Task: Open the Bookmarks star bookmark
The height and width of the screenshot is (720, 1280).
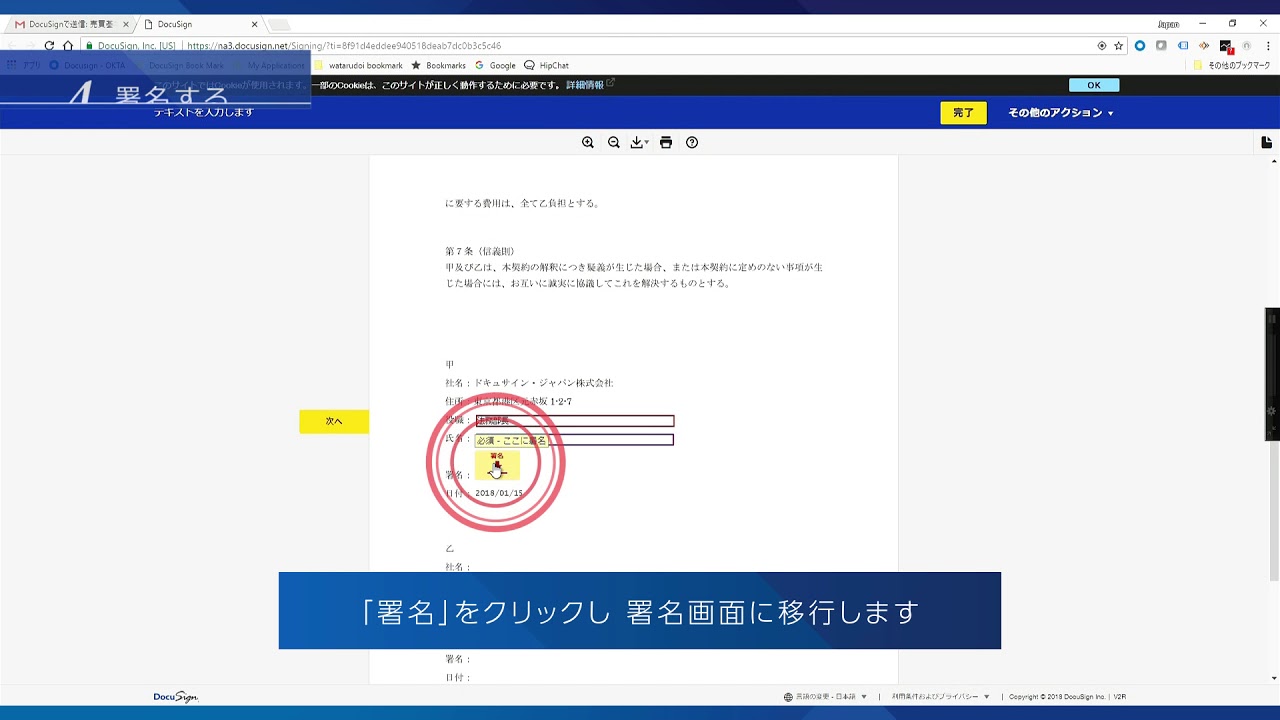Action: point(438,65)
